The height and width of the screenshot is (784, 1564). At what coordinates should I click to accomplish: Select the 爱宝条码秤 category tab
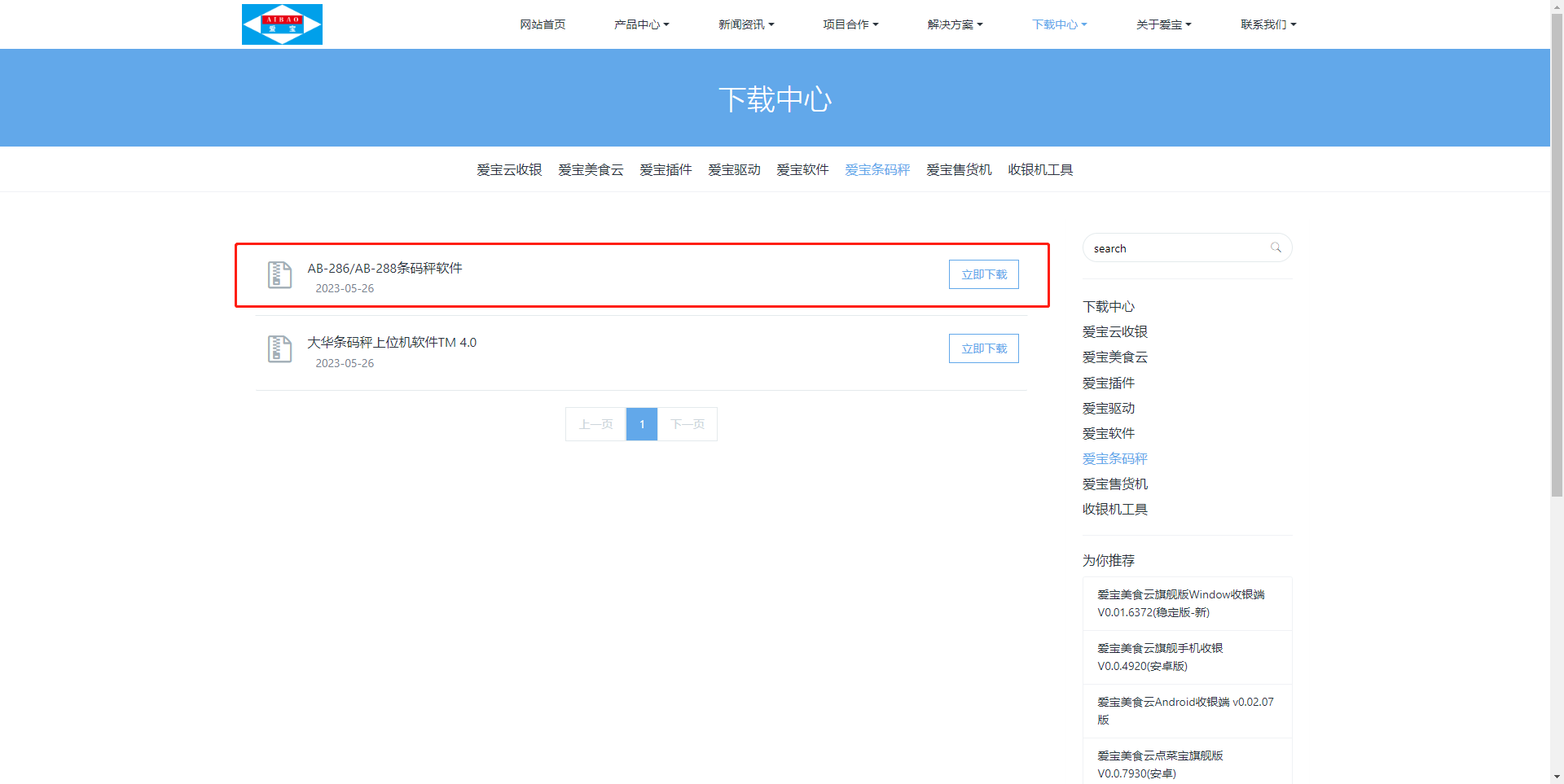pos(877,169)
